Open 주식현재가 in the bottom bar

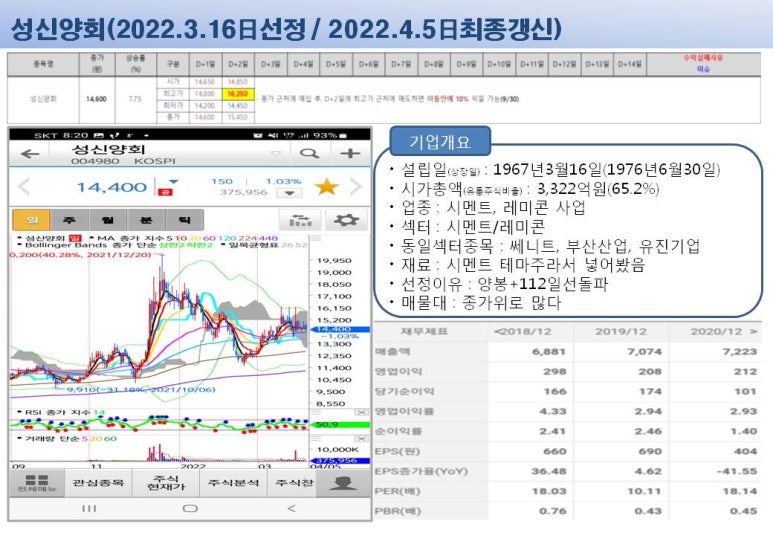click(166, 483)
